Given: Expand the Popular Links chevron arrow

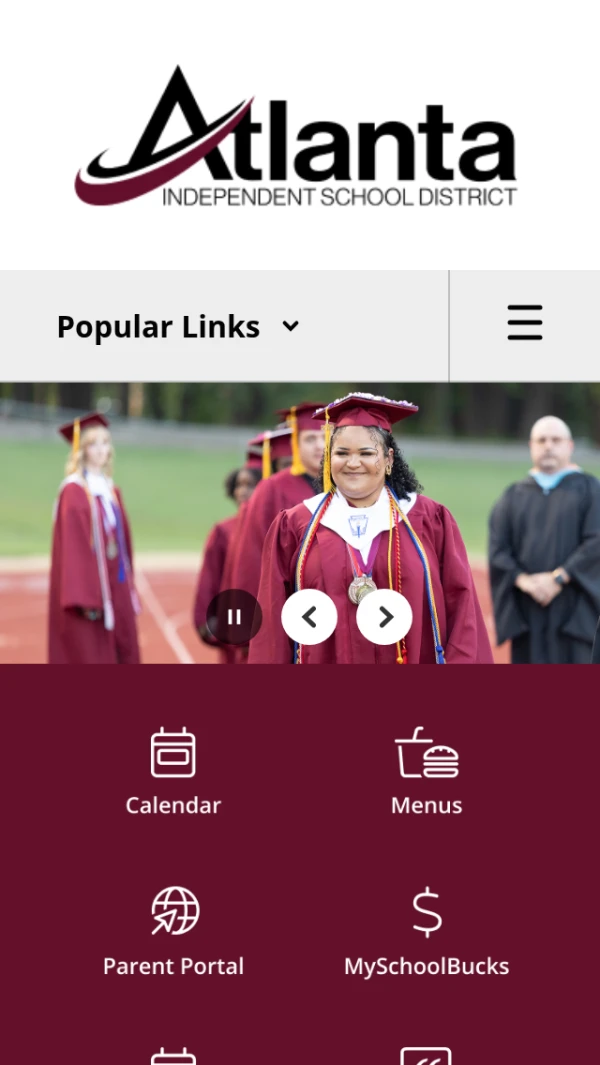Looking at the screenshot, I should [291, 326].
